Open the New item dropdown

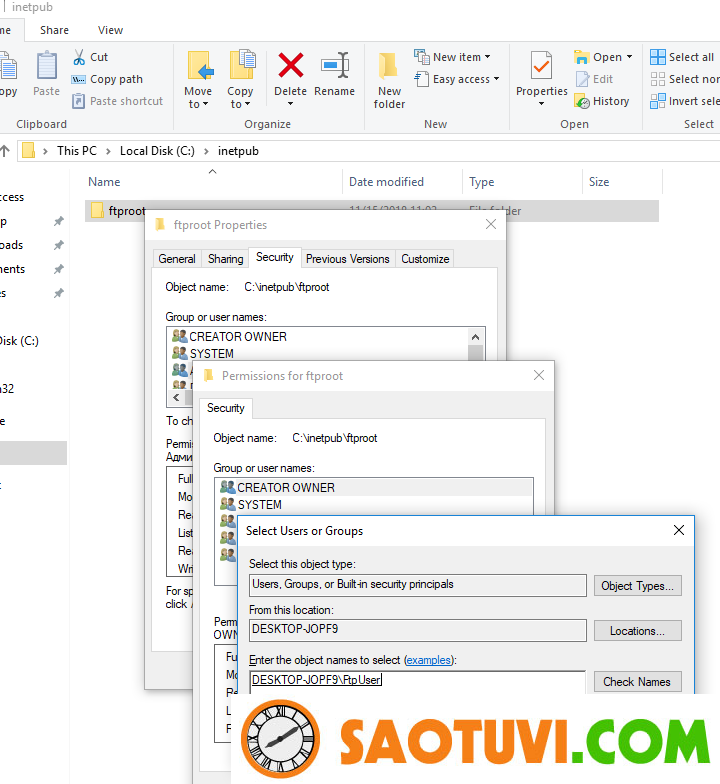coord(453,57)
